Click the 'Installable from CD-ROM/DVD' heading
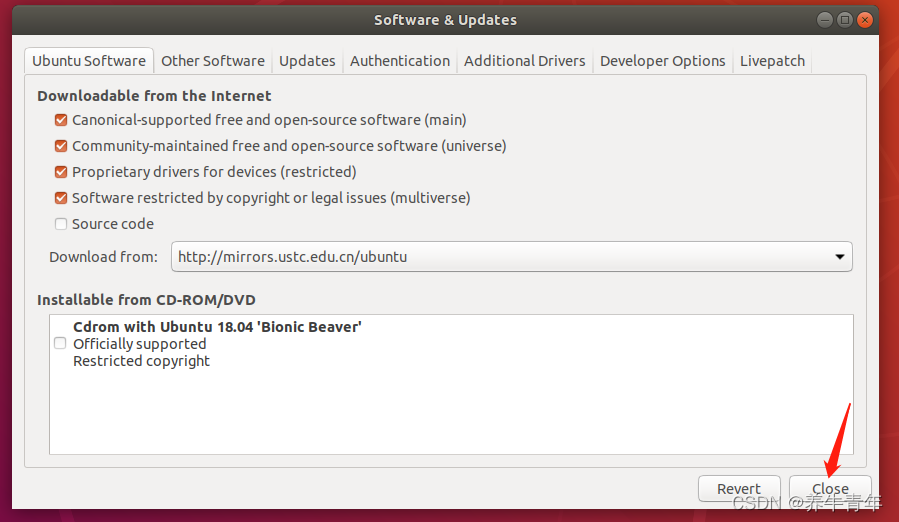 pos(146,300)
